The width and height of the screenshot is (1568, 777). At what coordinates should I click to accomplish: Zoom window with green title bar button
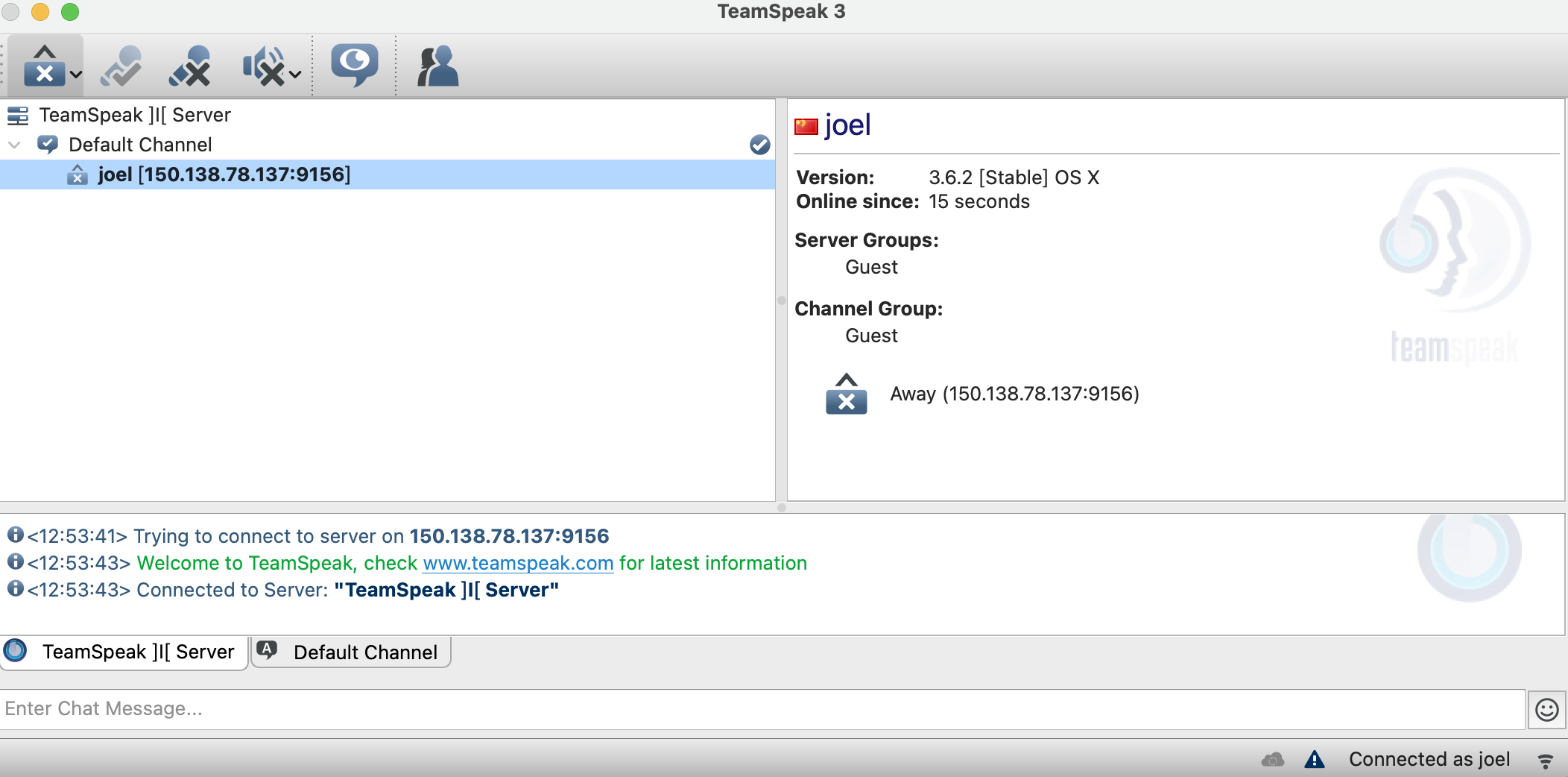70,11
